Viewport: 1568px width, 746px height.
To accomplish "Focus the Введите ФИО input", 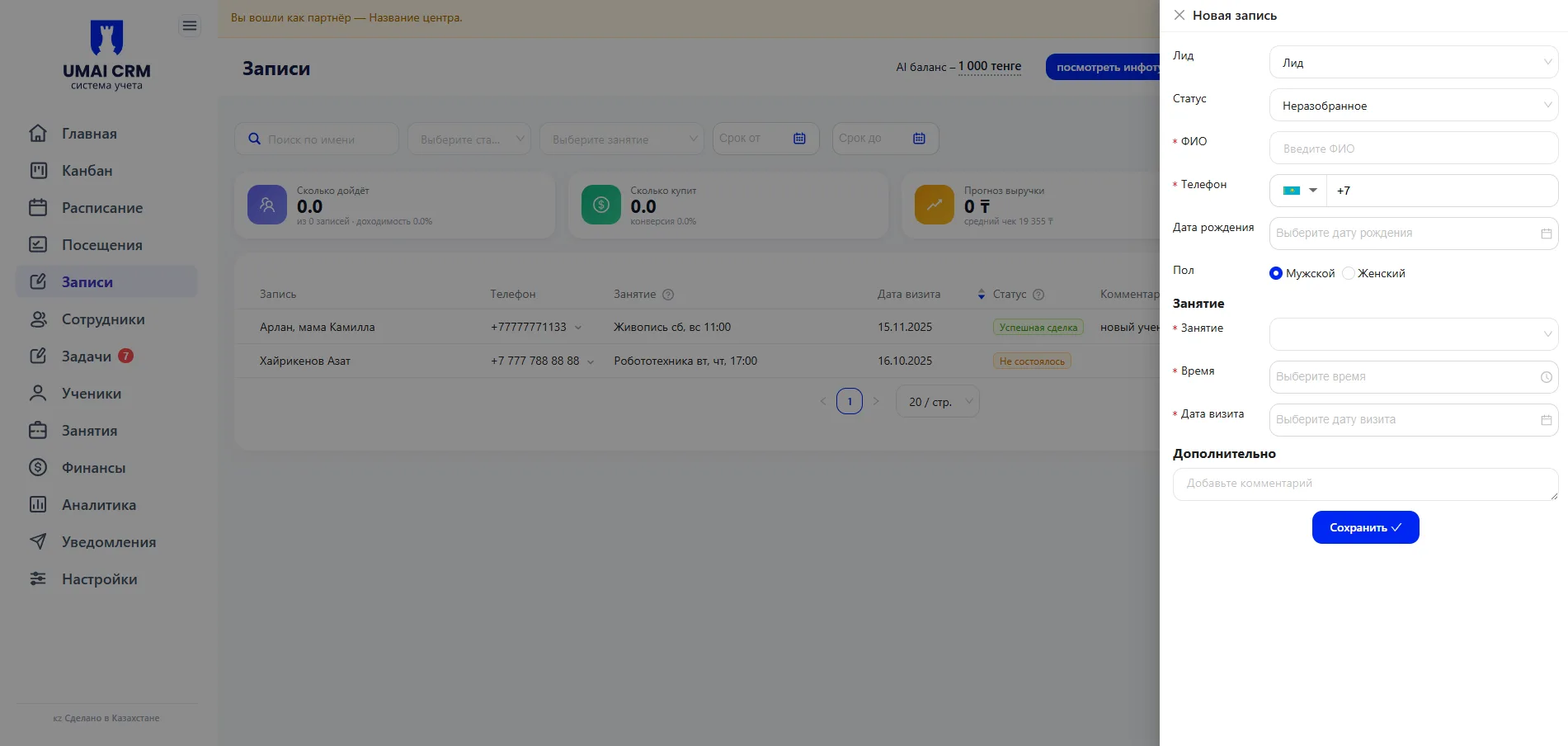I will (1414, 148).
